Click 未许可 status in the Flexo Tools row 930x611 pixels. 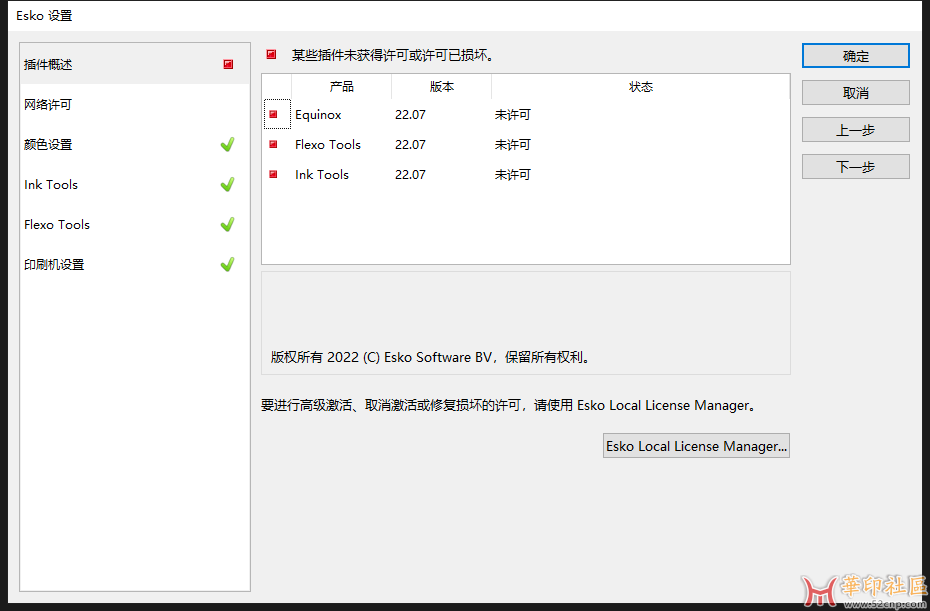point(512,144)
